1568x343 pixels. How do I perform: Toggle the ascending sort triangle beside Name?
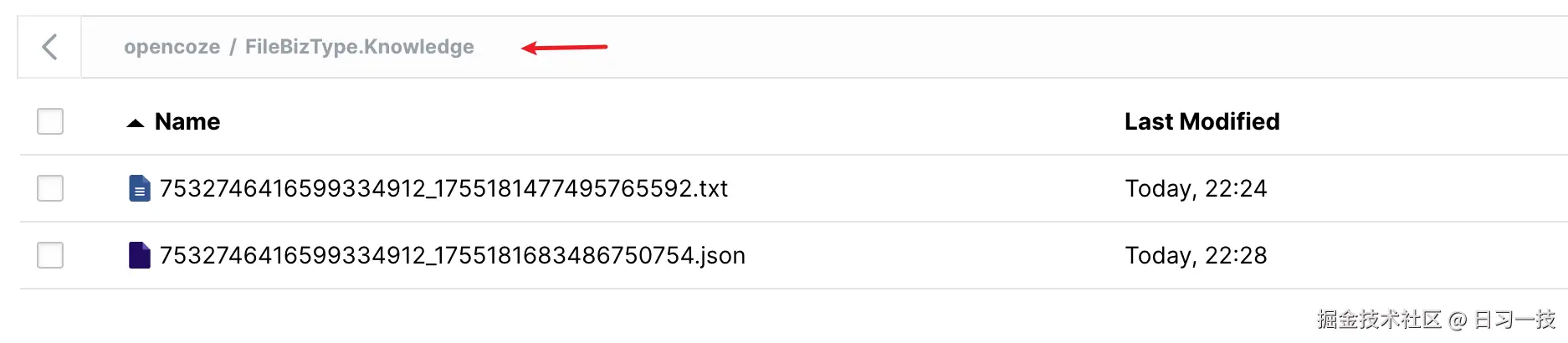135,123
